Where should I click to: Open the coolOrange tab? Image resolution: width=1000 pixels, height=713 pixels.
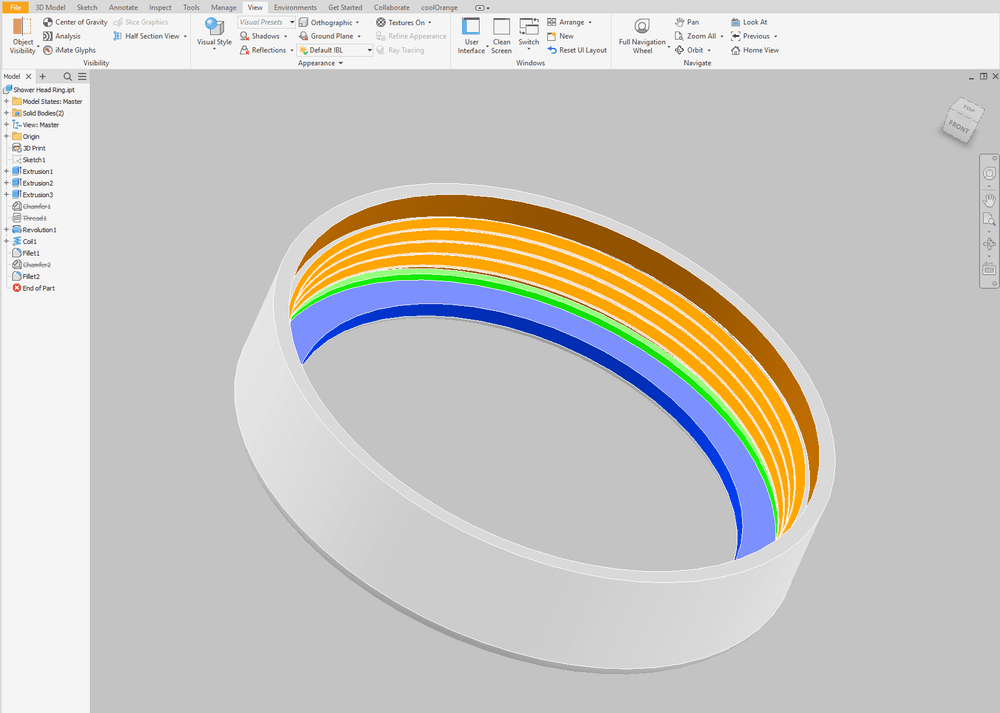click(439, 7)
